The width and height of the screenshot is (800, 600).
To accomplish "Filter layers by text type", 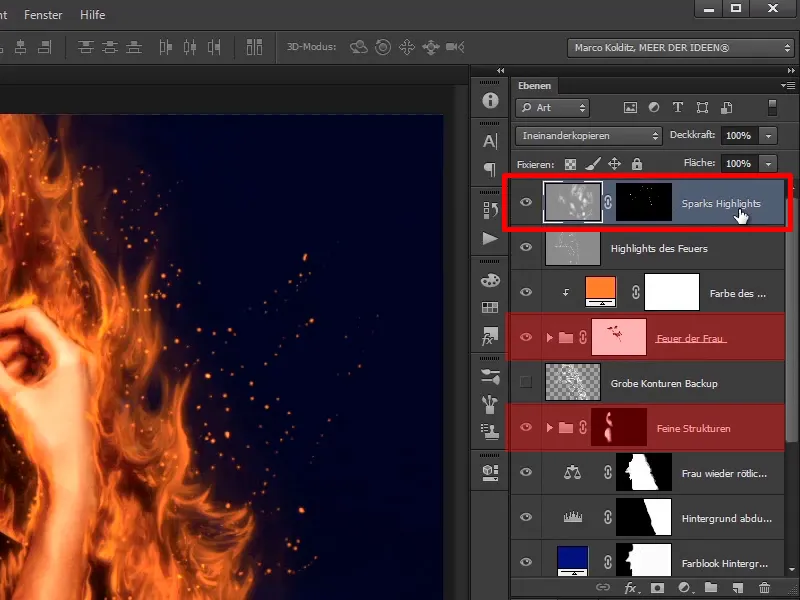I will point(678,107).
